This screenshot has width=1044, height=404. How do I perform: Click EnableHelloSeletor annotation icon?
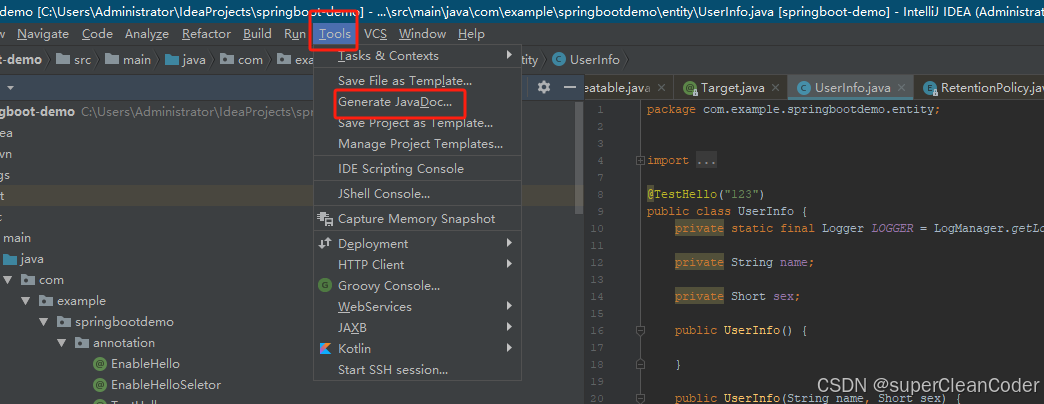click(100, 385)
